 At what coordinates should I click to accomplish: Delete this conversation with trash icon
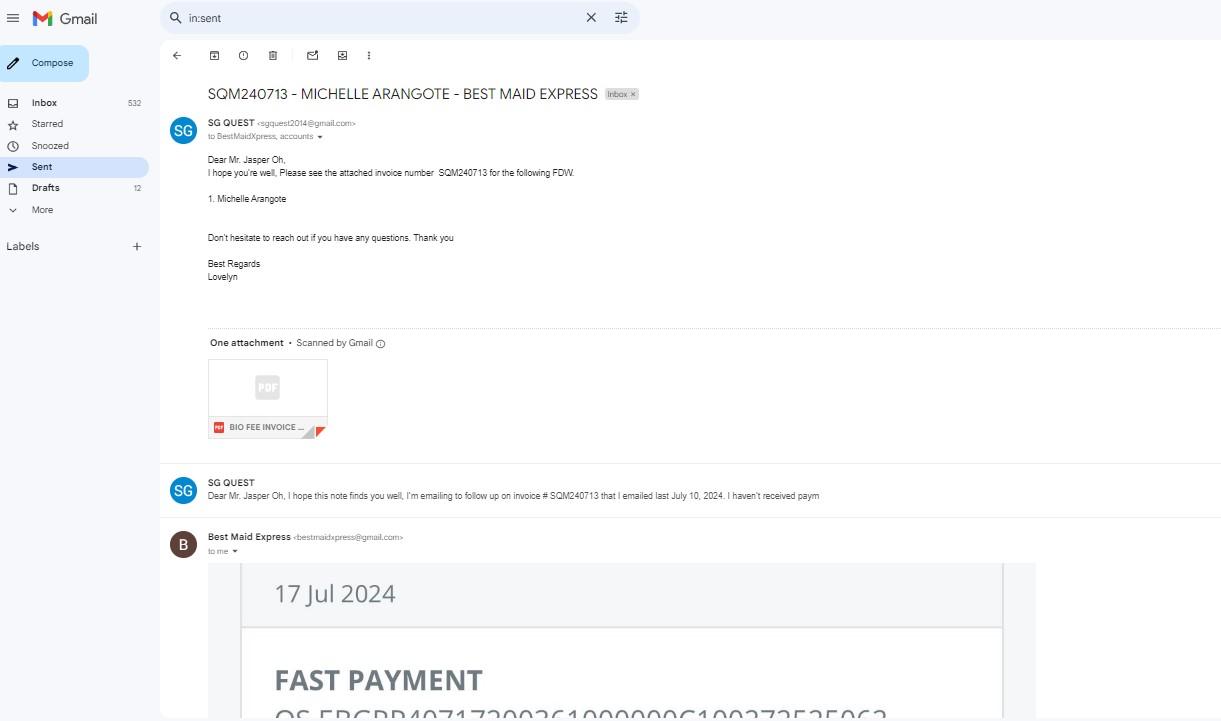pyautogui.click(x=273, y=56)
